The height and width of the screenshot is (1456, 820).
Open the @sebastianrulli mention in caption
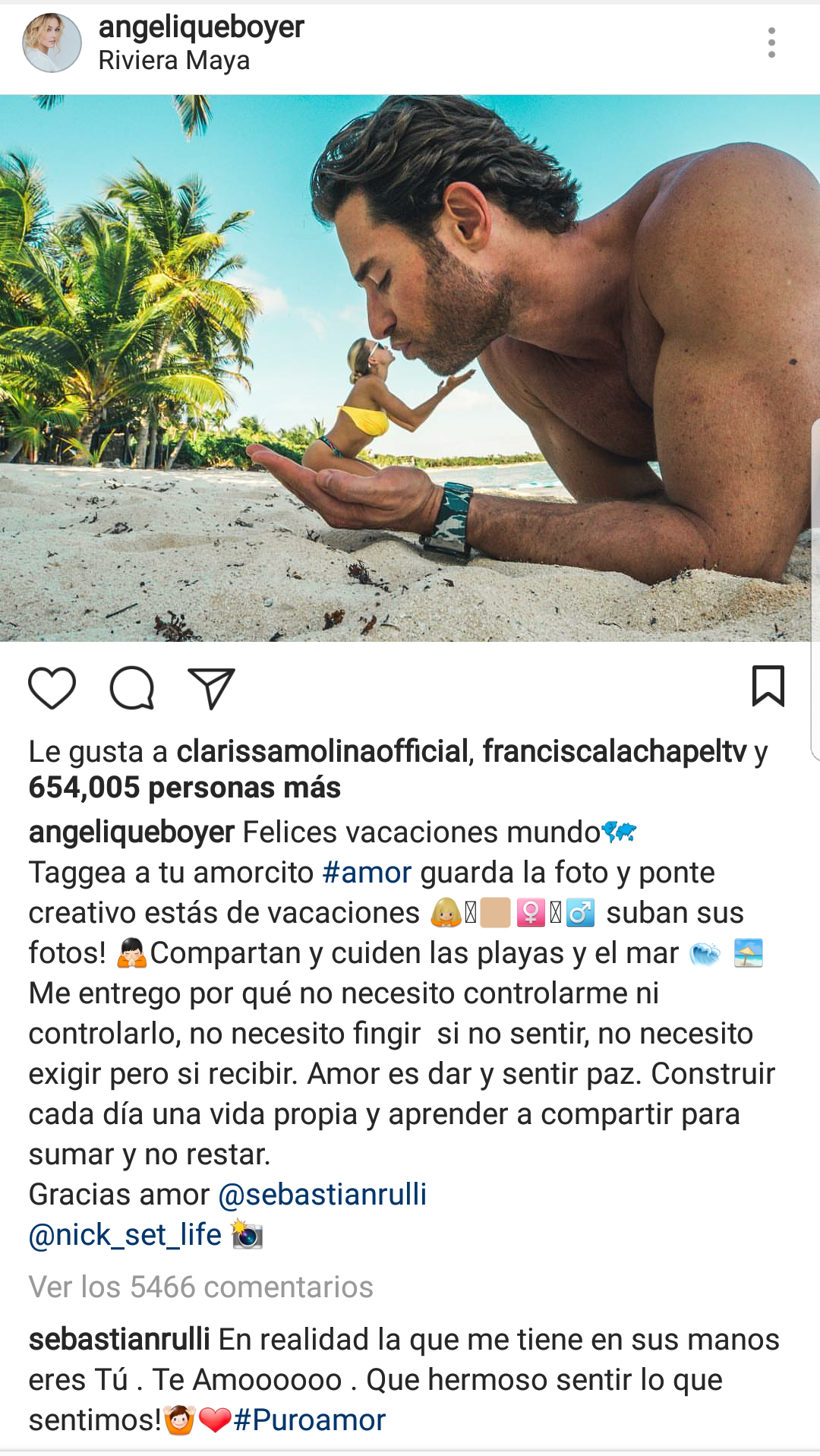pos(323,1195)
